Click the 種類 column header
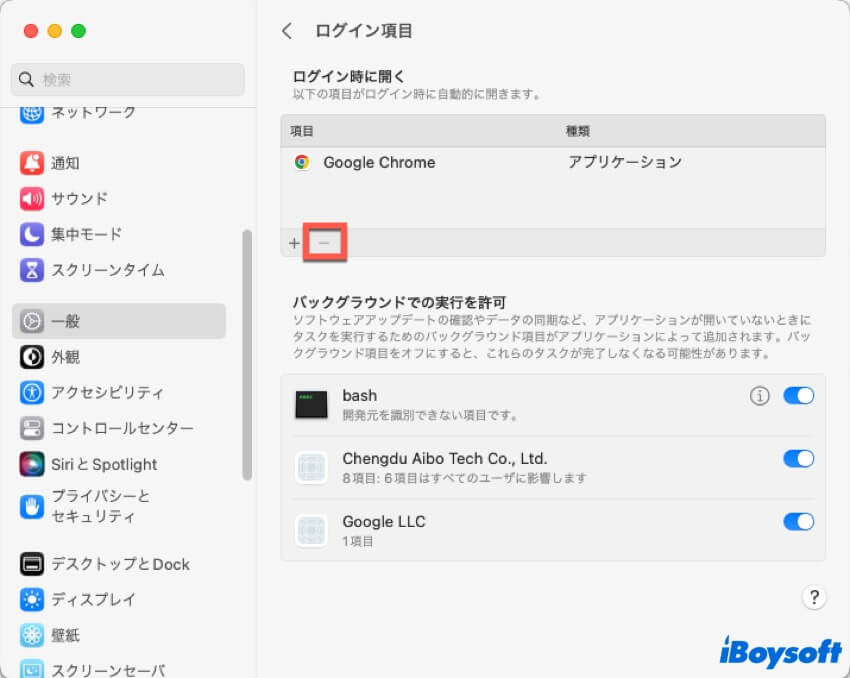The width and height of the screenshot is (850, 678). (x=578, y=131)
